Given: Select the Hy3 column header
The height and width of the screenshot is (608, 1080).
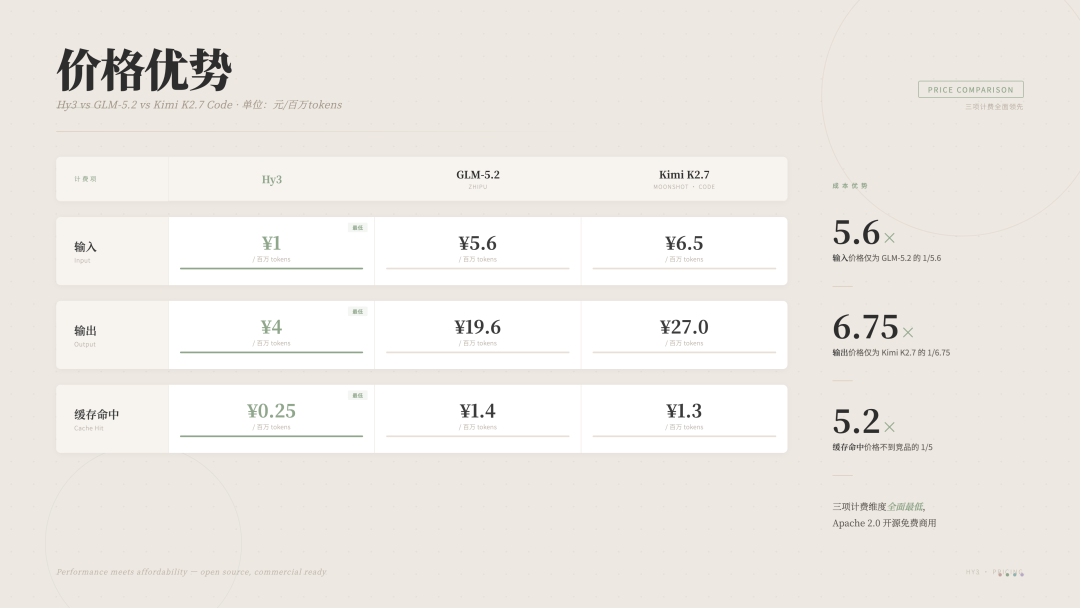Looking at the screenshot, I should (271, 180).
